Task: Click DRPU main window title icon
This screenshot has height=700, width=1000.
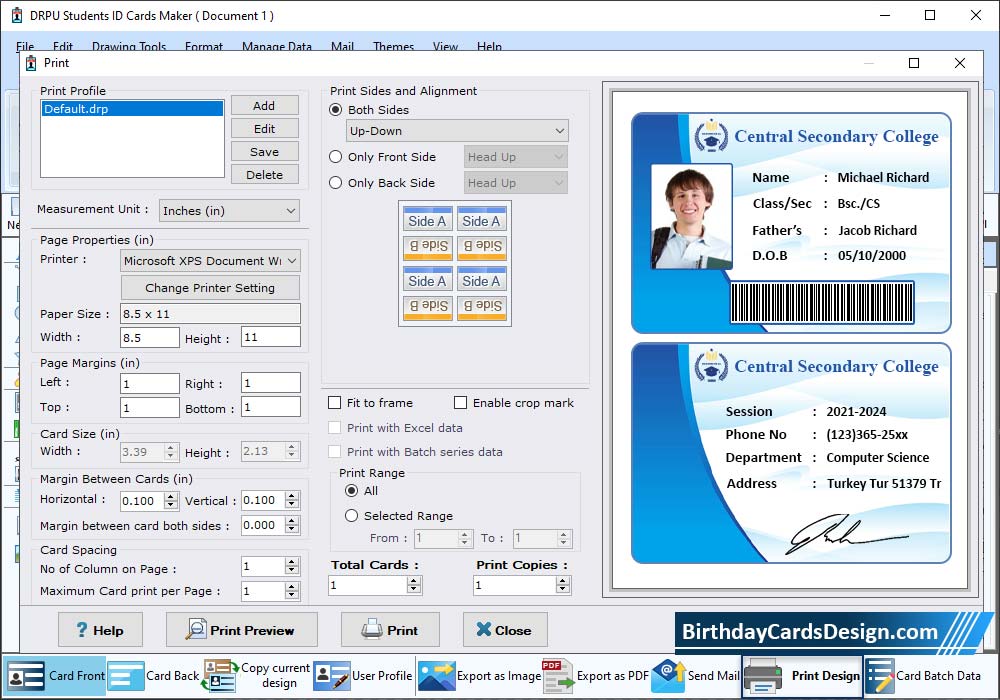Action: point(17,15)
